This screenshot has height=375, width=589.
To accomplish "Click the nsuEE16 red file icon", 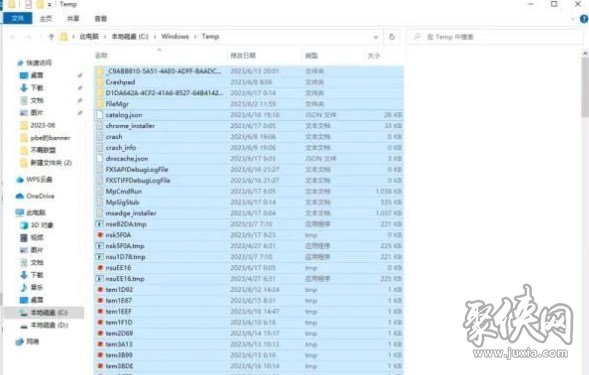I will pos(100,268).
